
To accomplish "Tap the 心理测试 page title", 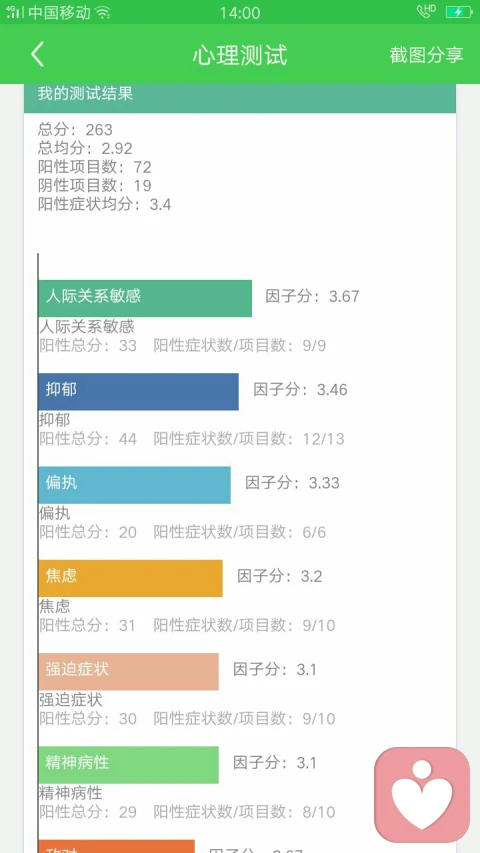I will pyautogui.click(x=239, y=55).
